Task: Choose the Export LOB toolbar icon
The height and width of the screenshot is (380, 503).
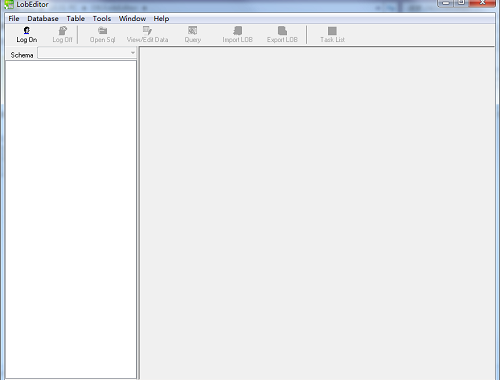Action: pyautogui.click(x=282, y=31)
